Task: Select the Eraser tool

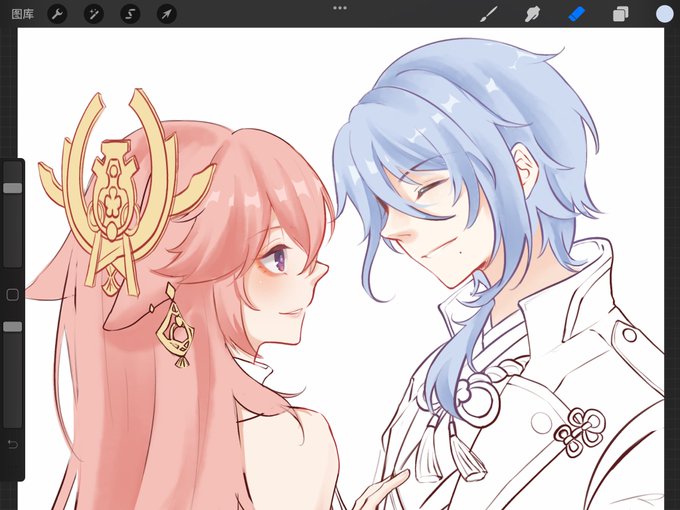Action: 576,14
